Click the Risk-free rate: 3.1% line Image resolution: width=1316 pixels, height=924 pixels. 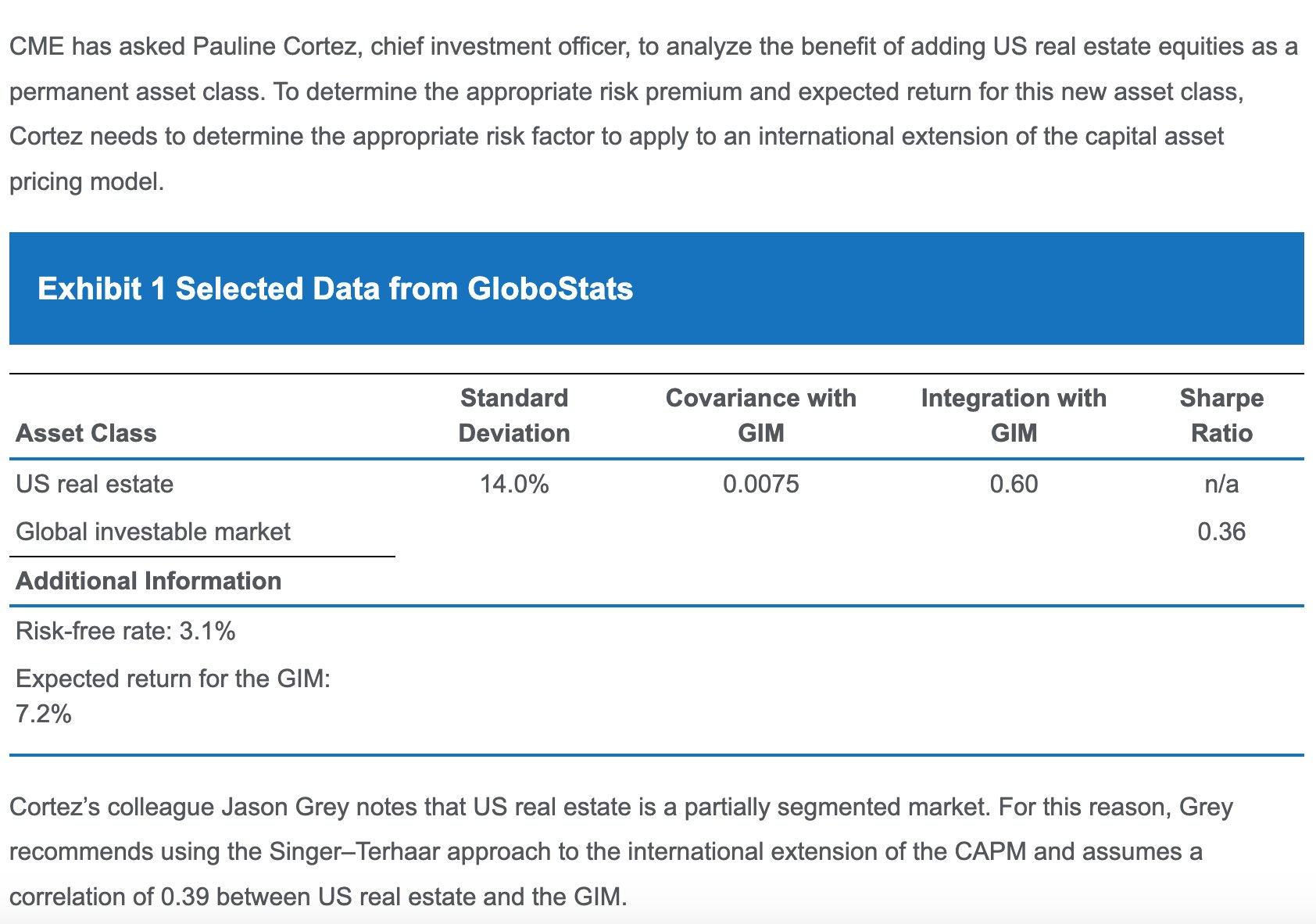click(126, 631)
